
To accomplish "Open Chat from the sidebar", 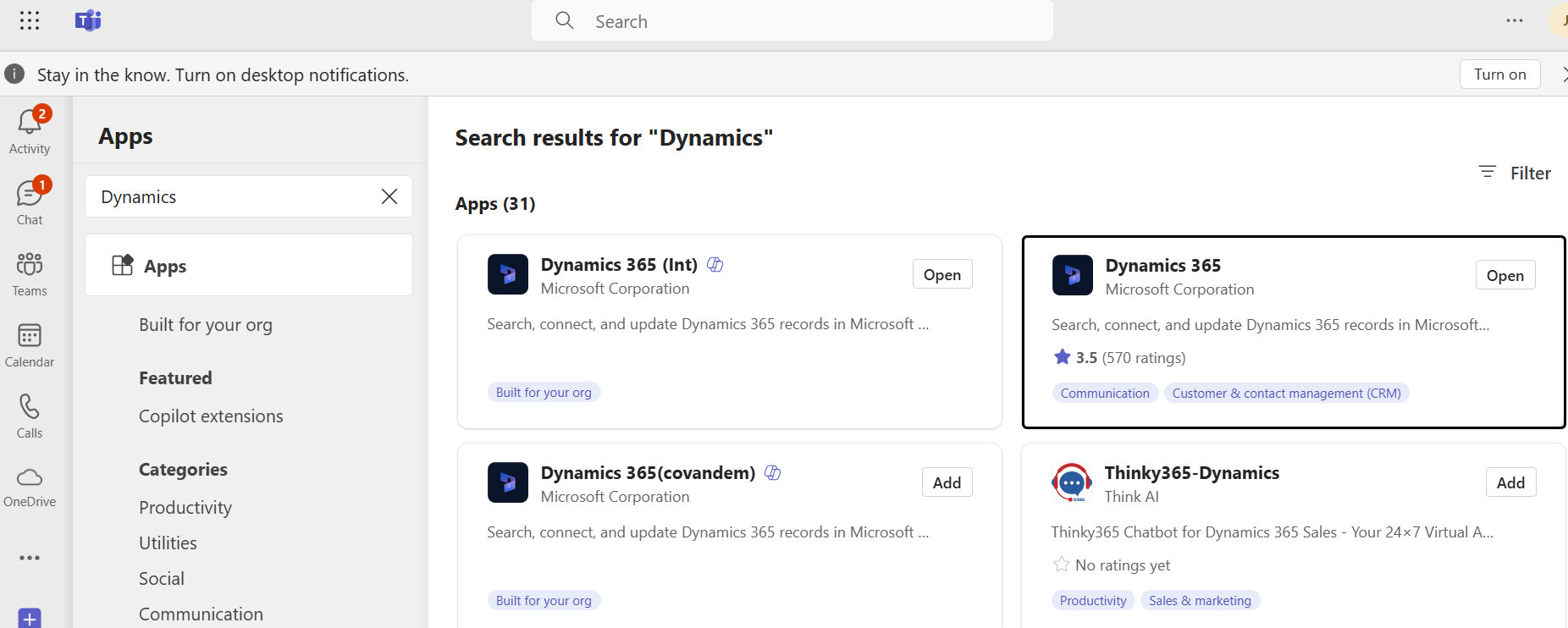I will click(30, 201).
